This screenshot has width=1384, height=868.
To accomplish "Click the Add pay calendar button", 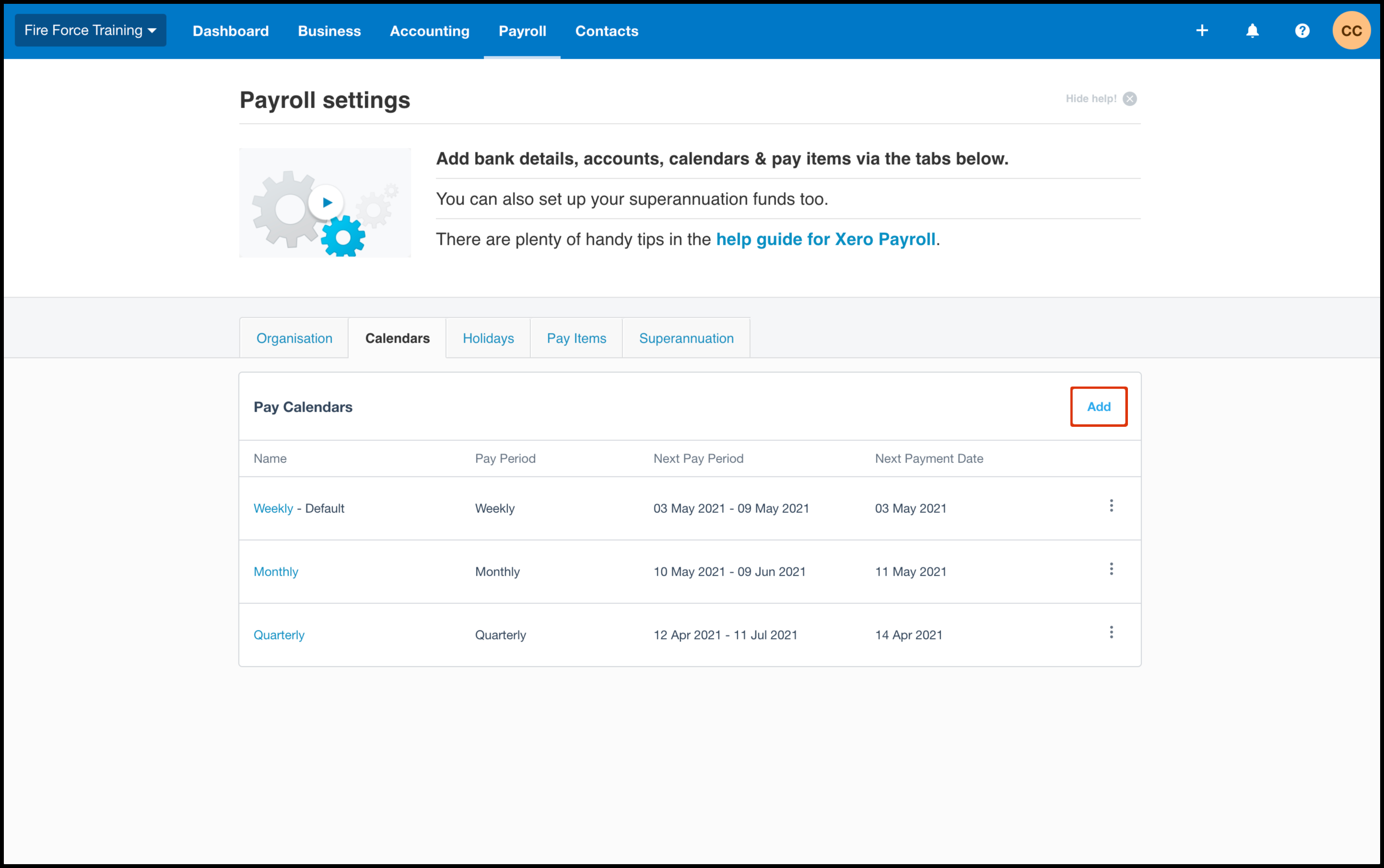I will coord(1098,407).
